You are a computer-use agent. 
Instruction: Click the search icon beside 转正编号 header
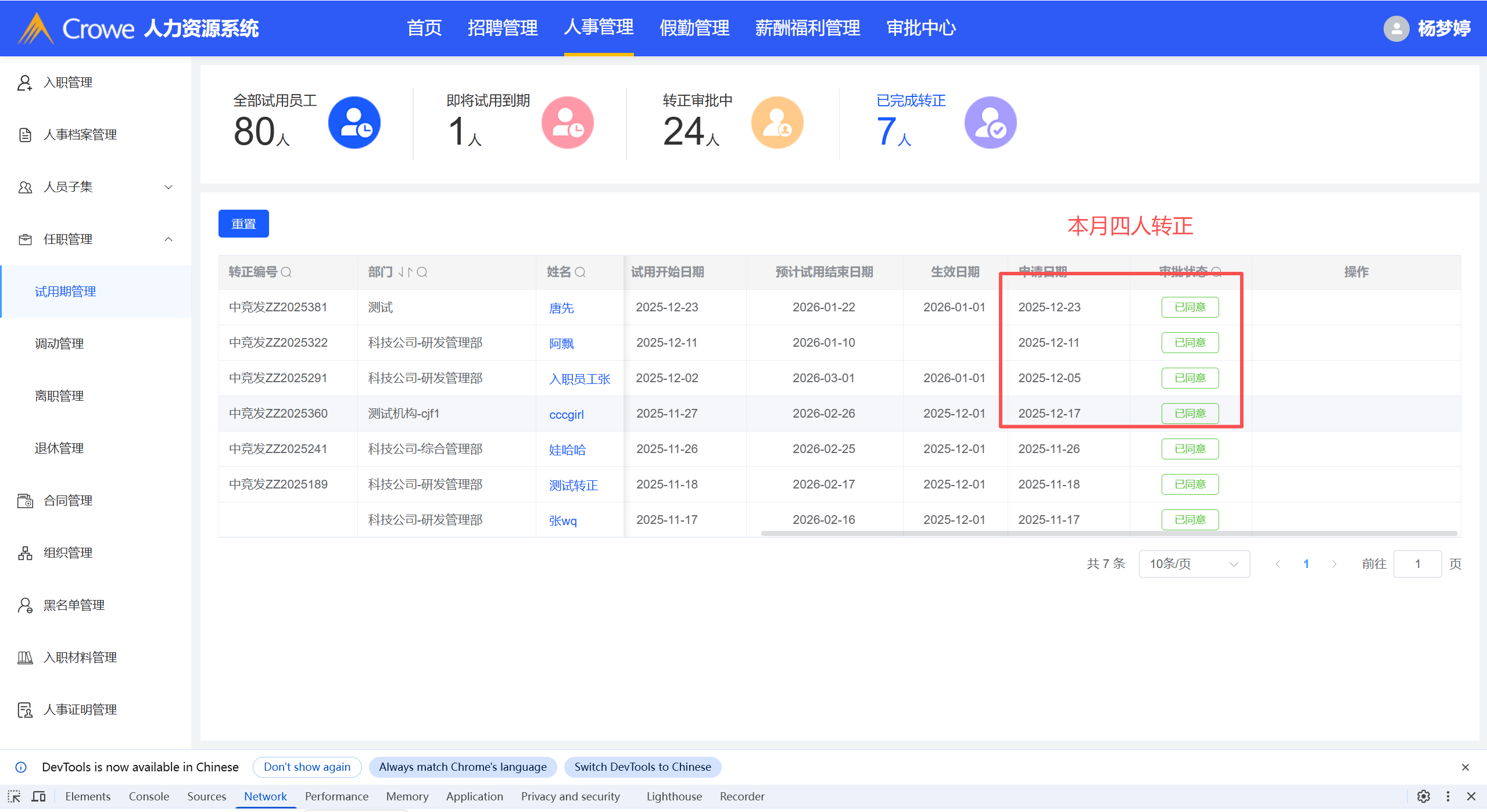286,272
